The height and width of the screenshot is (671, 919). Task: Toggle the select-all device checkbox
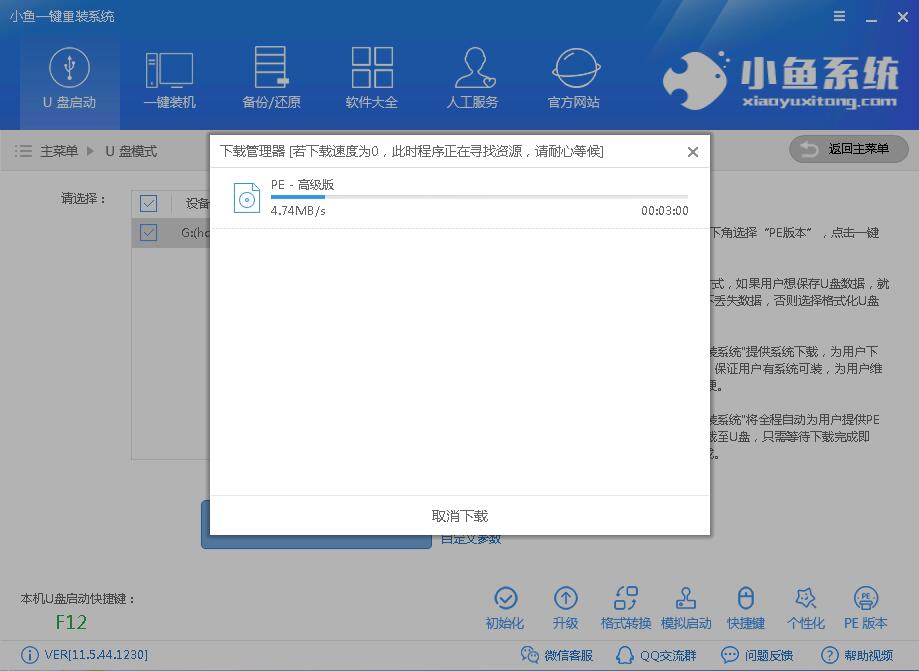[x=149, y=202]
